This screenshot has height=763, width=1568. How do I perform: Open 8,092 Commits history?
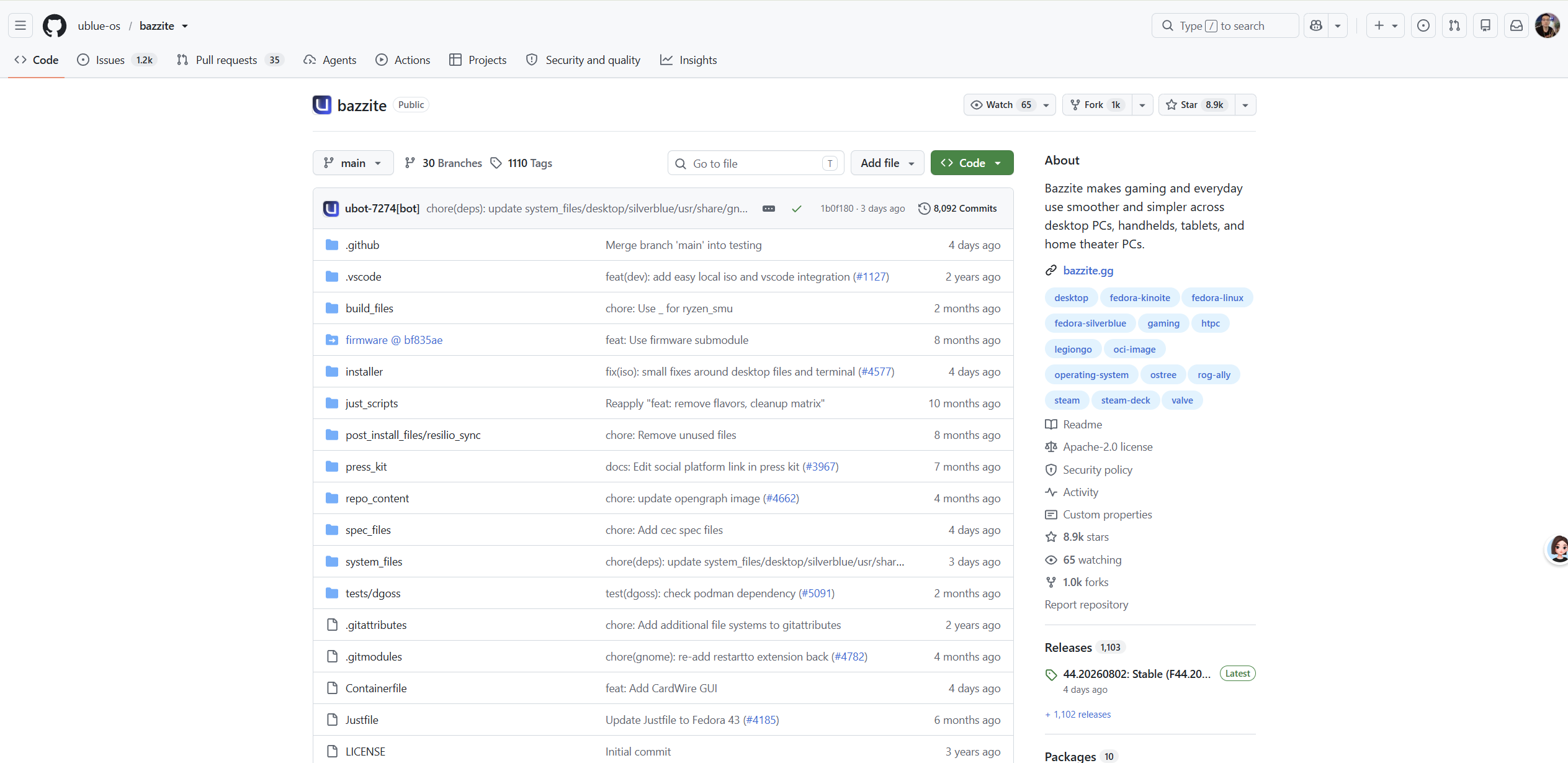pyautogui.click(x=957, y=209)
